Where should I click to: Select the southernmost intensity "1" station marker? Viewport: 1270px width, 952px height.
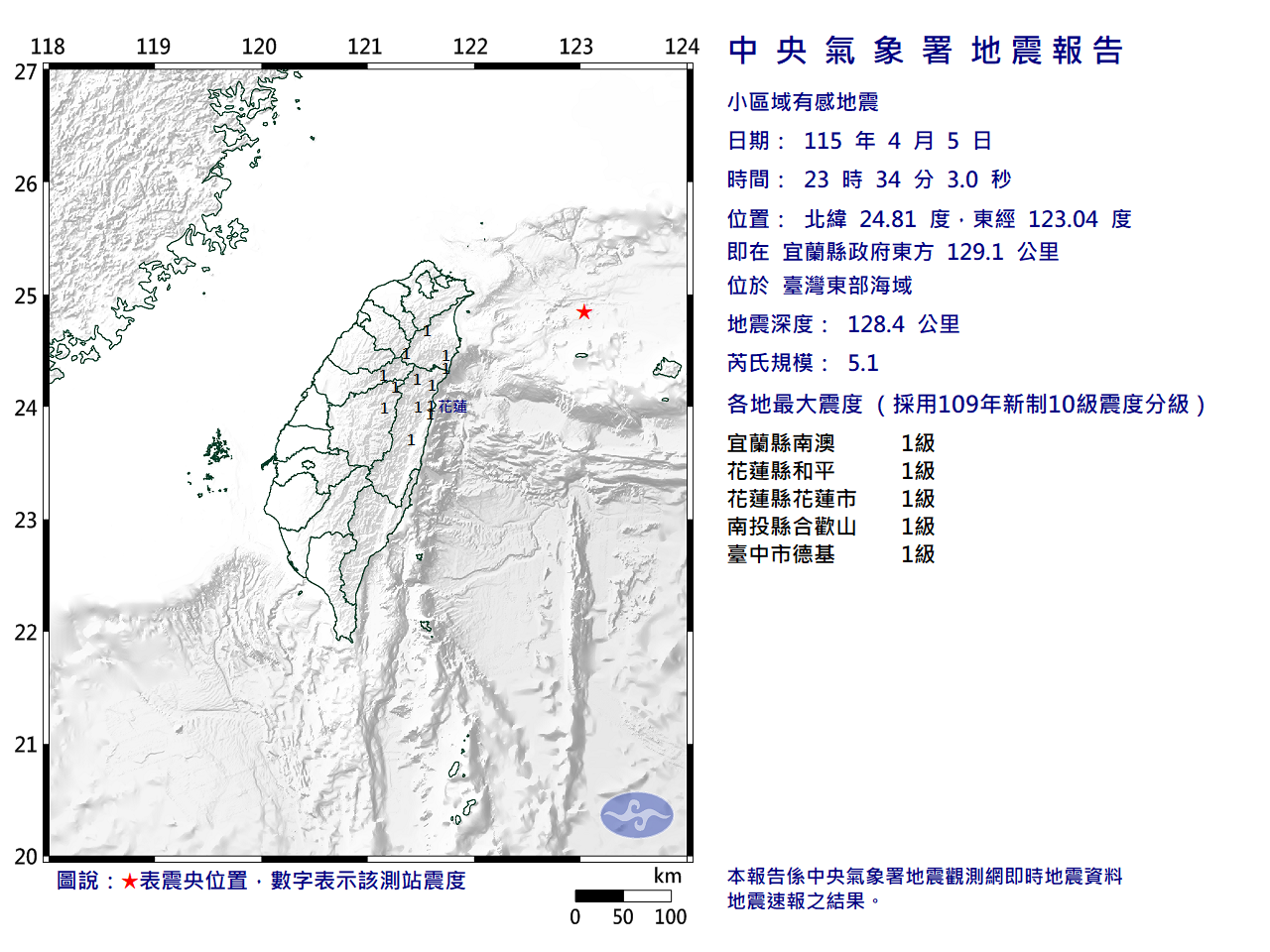pos(411,440)
